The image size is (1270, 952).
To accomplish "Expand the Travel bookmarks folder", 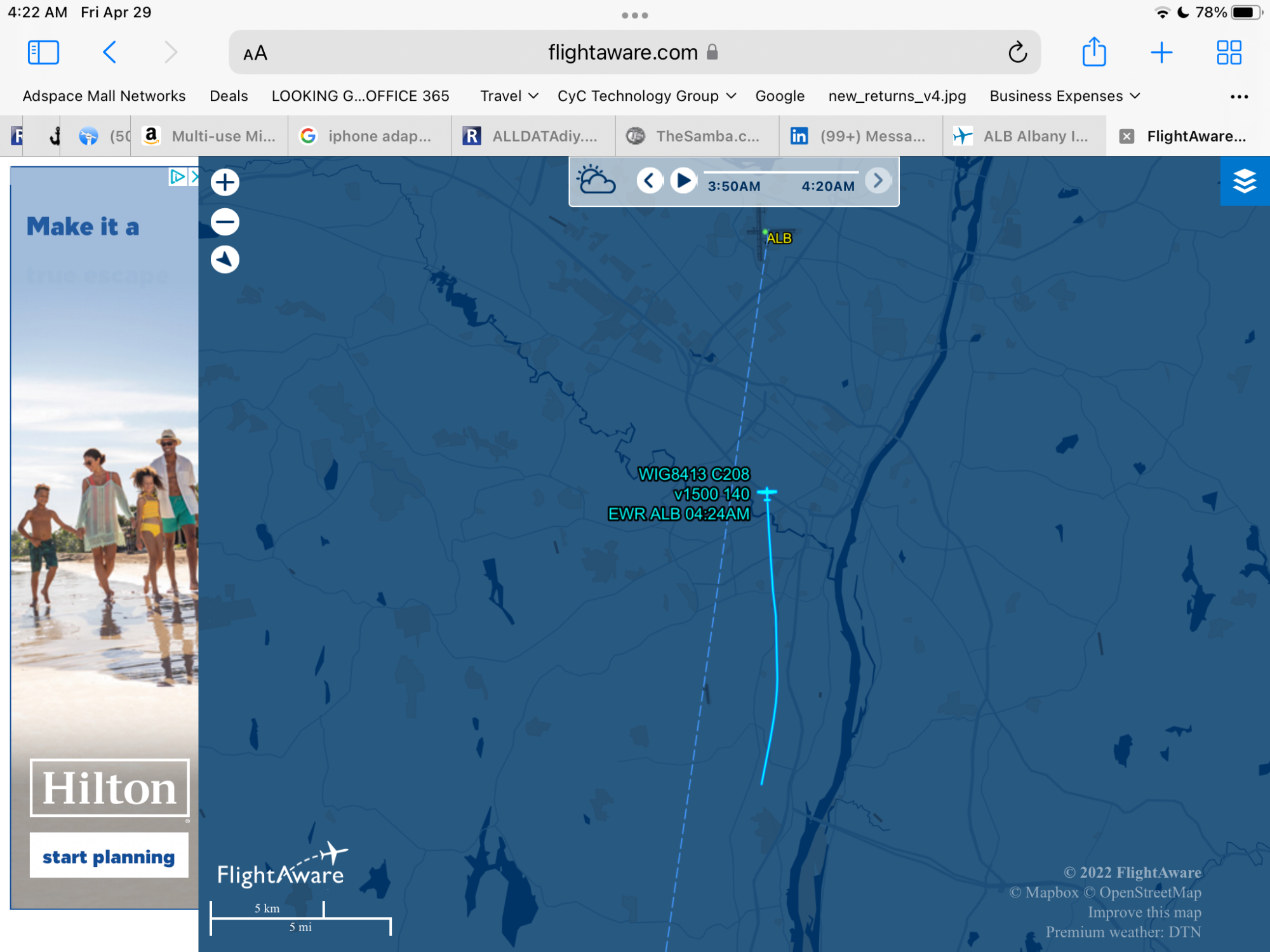I will tap(509, 96).
